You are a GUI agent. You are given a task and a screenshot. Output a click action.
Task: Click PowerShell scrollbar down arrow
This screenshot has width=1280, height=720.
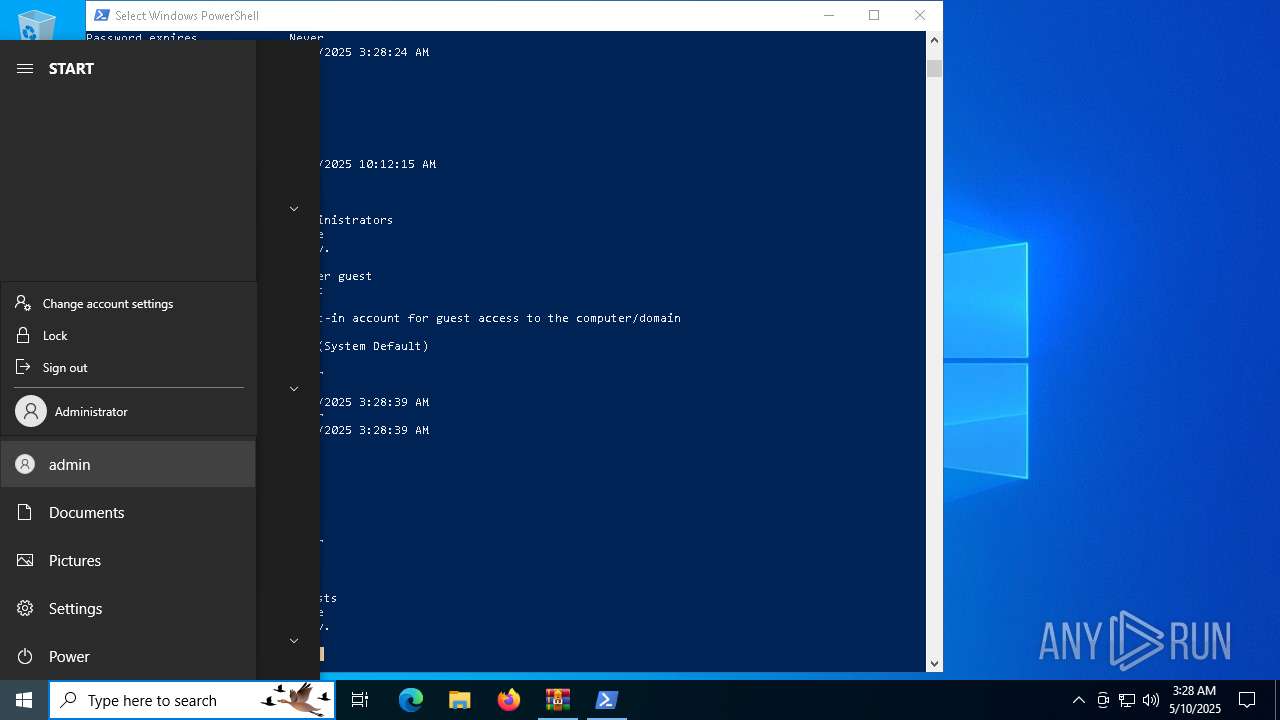coord(934,663)
